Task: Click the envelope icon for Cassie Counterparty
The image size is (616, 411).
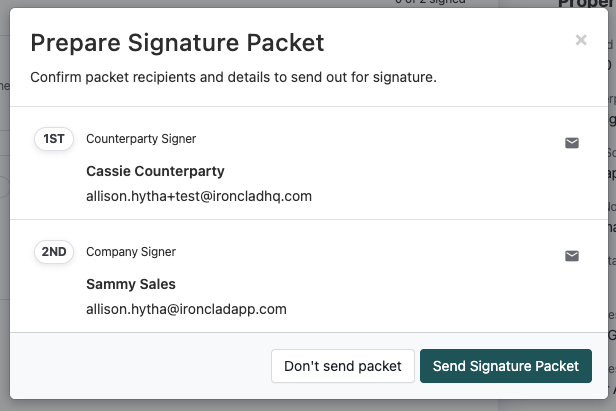Action: point(572,143)
